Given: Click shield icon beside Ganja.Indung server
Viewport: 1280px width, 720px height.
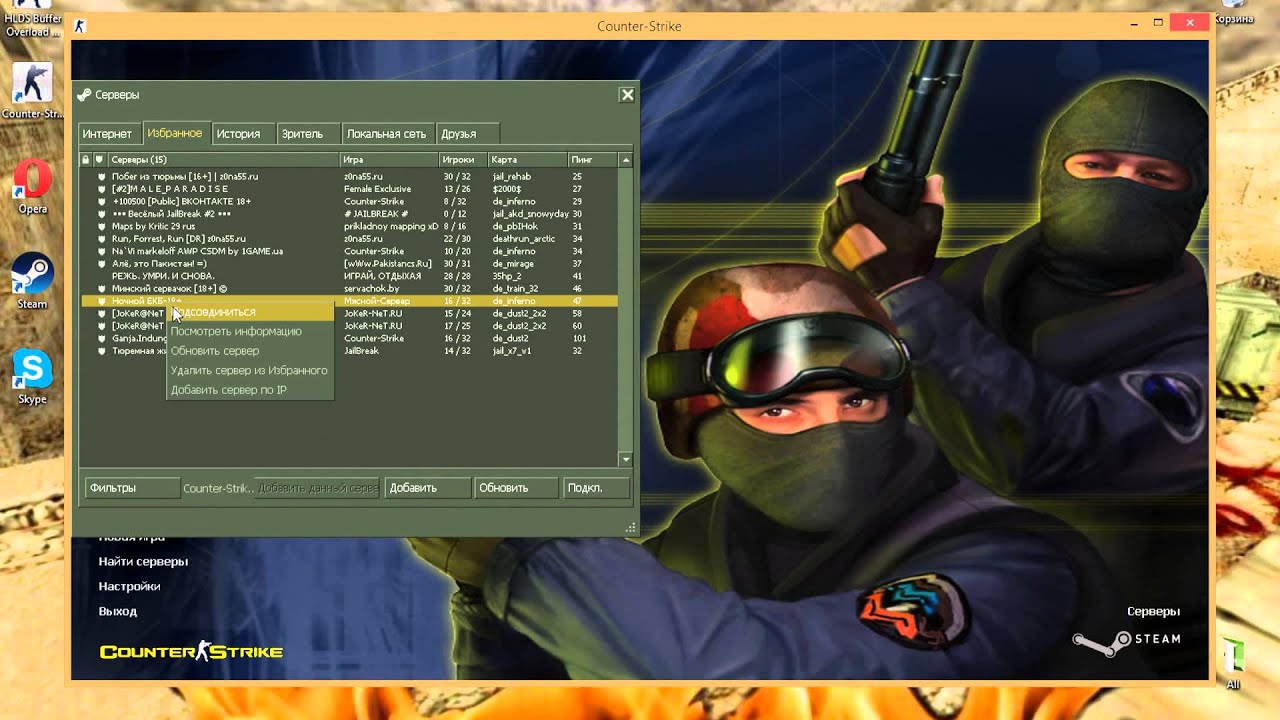Looking at the screenshot, I should pos(102,338).
